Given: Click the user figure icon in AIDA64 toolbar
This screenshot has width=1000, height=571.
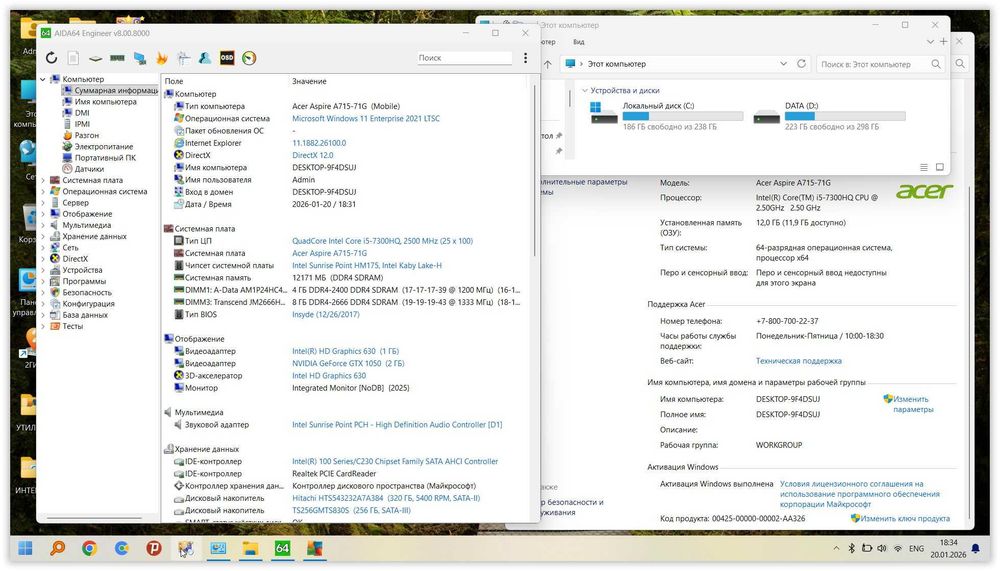Looking at the screenshot, I should pos(205,58).
